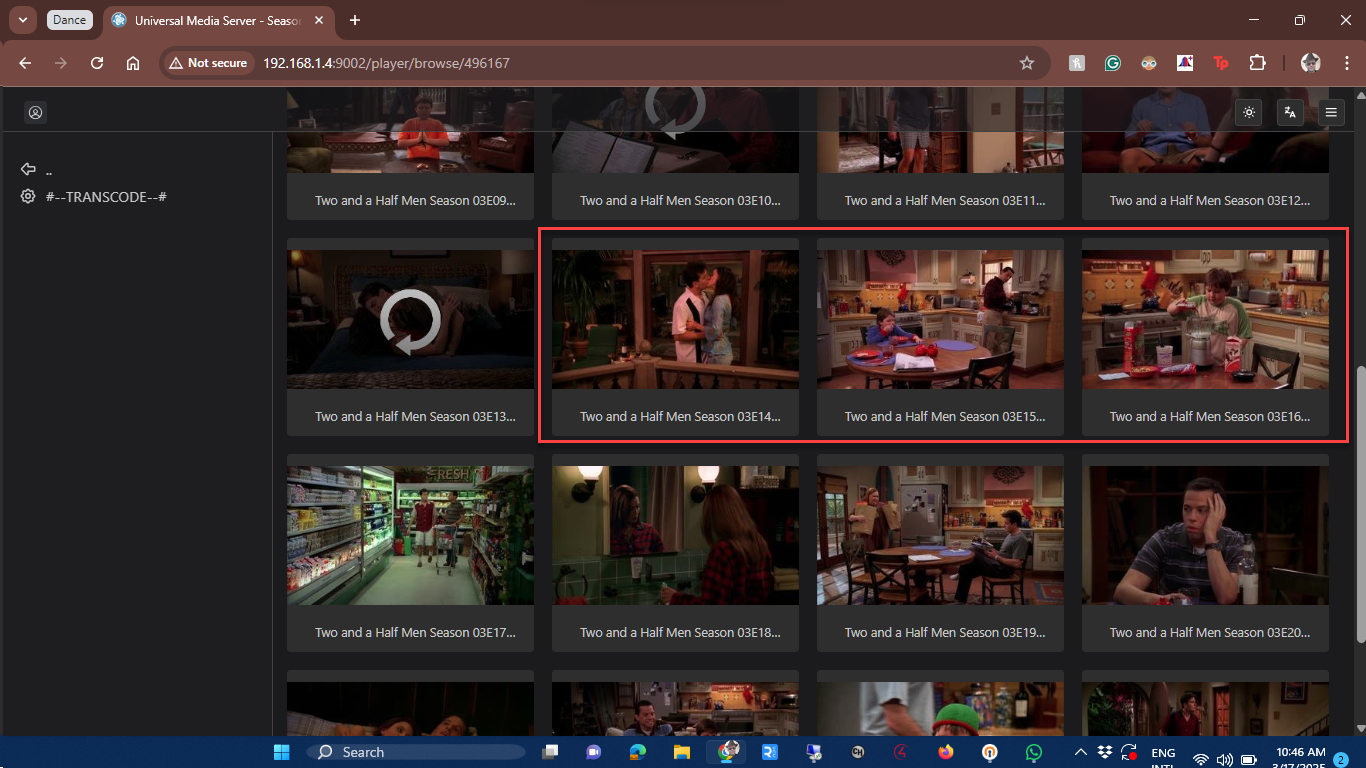Open the #--TRANSCODE--# folder
The width and height of the screenshot is (1366, 768).
(93, 197)
